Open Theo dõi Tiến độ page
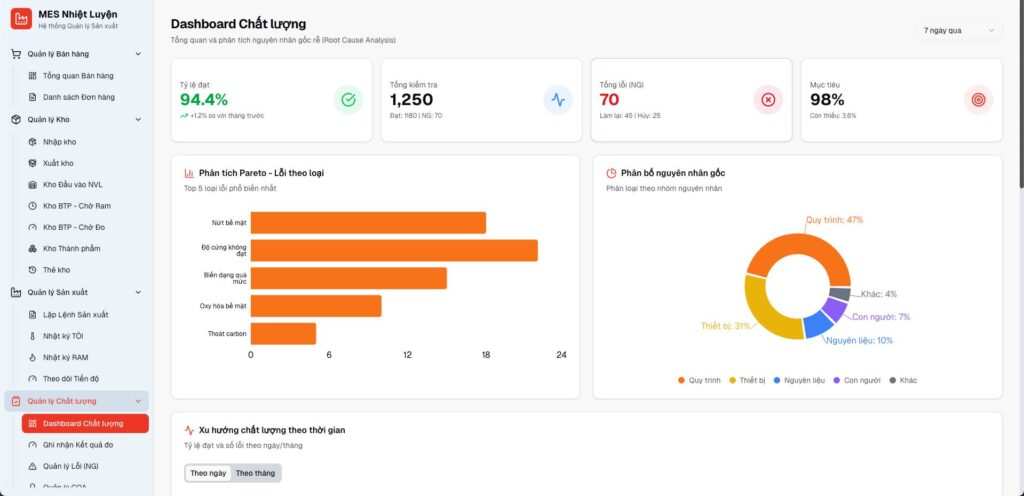The width and height of the screenshot is (1024, 496). [71, 379]
